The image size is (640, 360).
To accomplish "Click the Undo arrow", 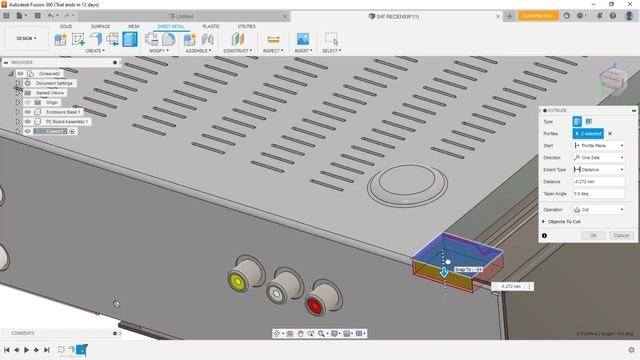I will 51,16.
